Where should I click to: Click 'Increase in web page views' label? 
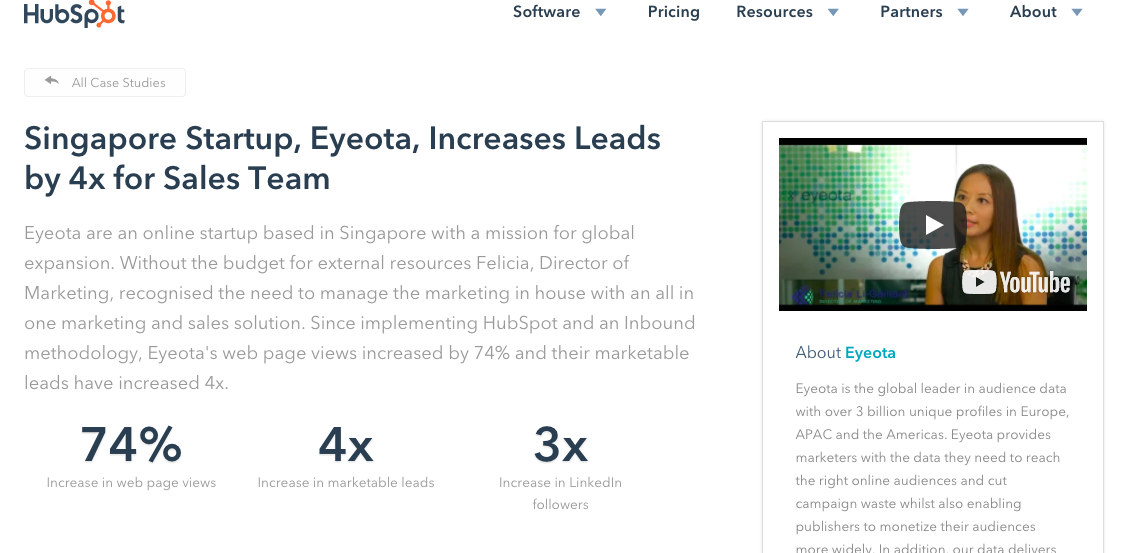[131, 483]
